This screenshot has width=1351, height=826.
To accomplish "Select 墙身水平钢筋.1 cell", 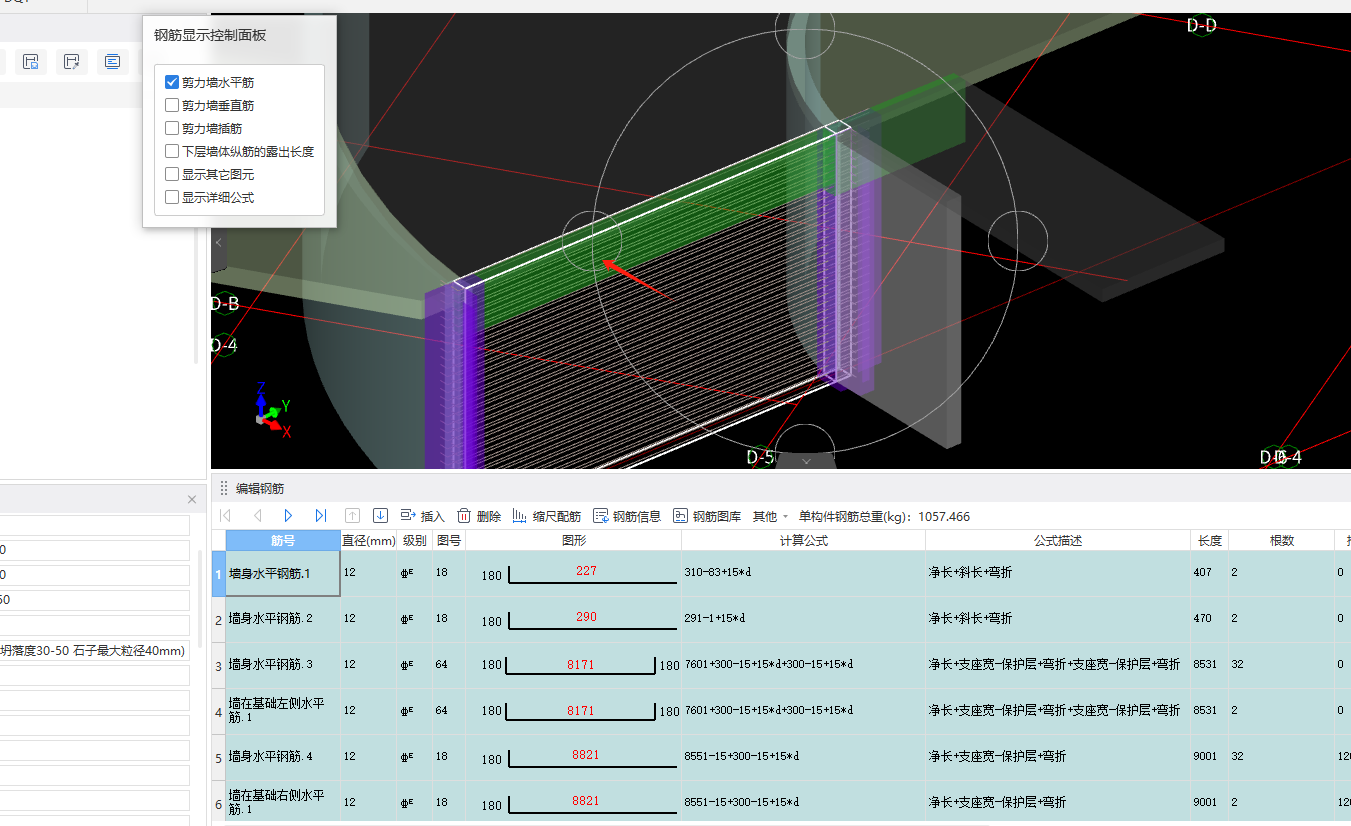I will click(283, 574).
